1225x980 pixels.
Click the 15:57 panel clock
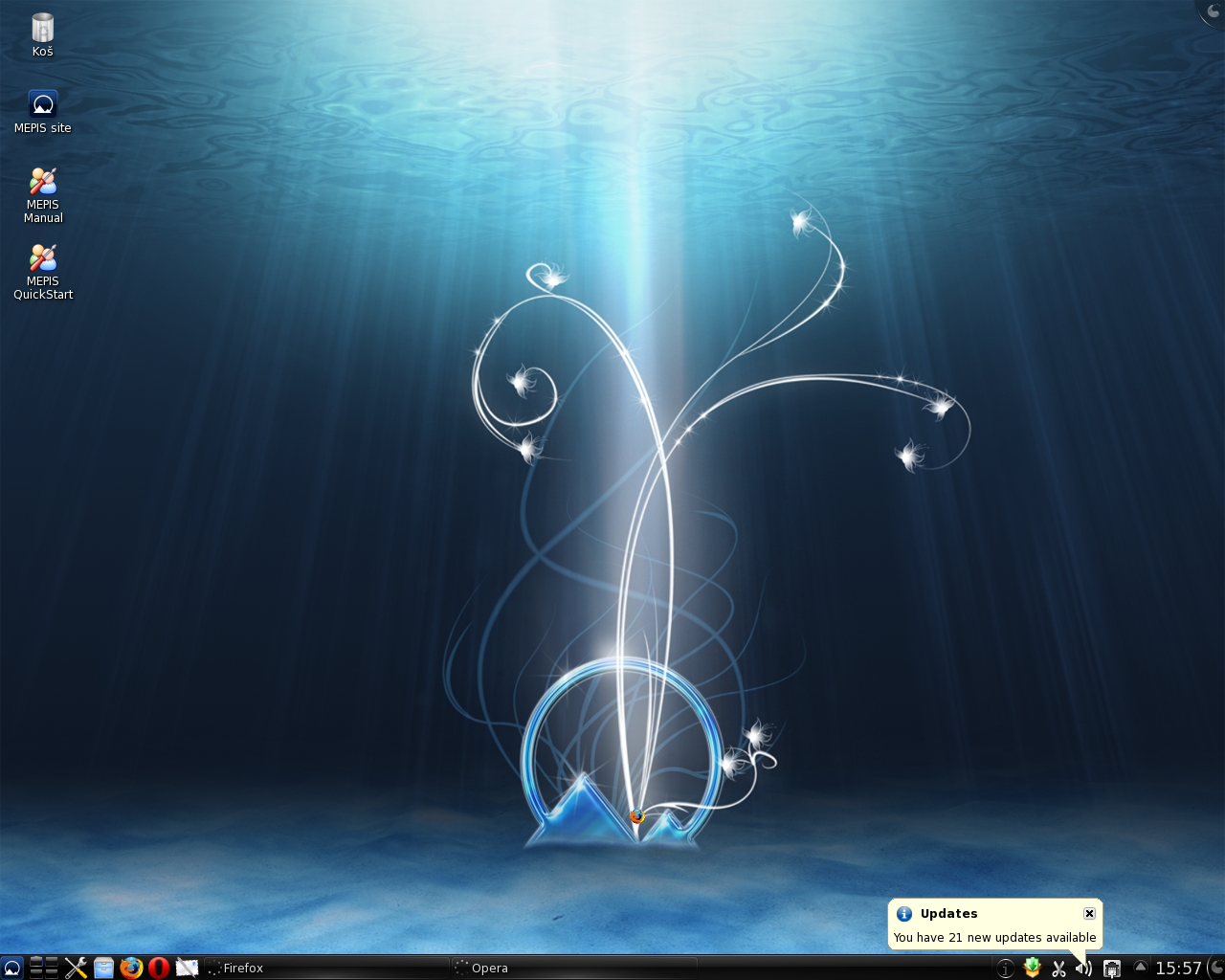click(x=1178, y=969)
